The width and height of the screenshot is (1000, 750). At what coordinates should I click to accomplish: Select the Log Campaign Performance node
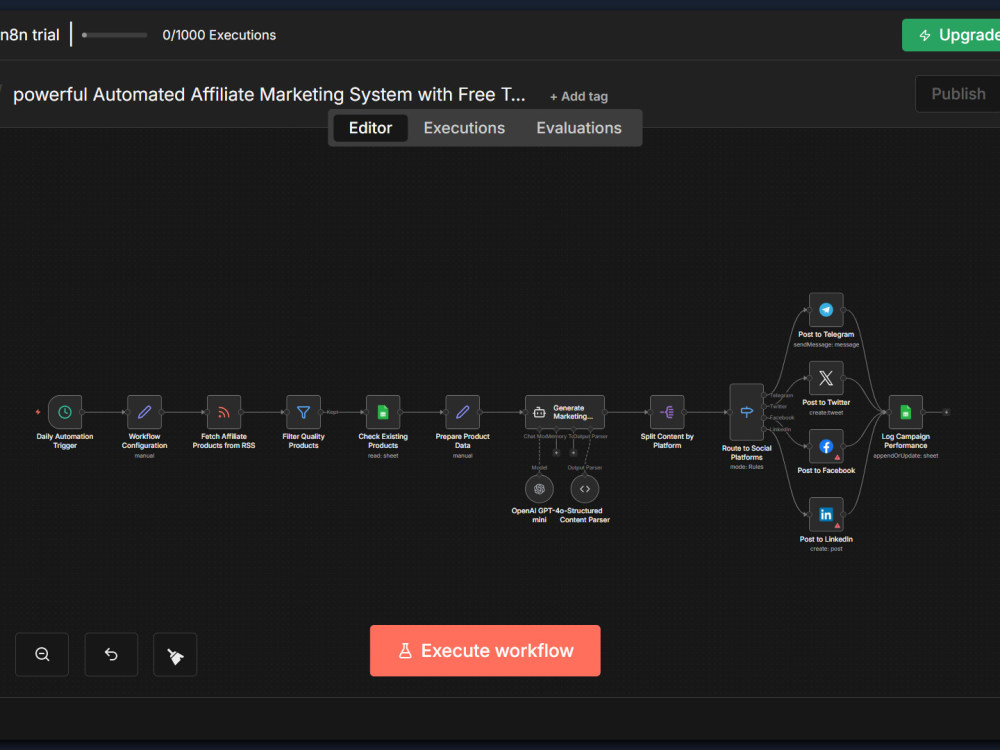(x=906, y=412)
